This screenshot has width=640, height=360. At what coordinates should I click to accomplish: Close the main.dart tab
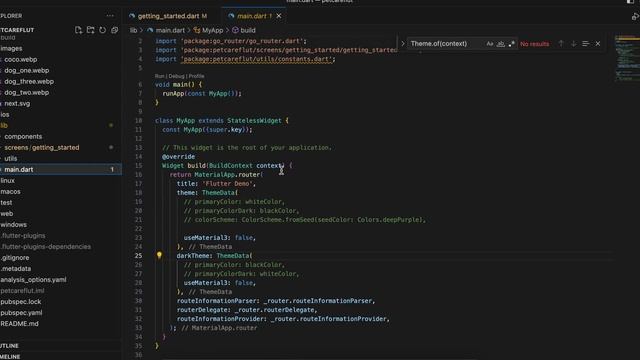(x=279, y=16)
